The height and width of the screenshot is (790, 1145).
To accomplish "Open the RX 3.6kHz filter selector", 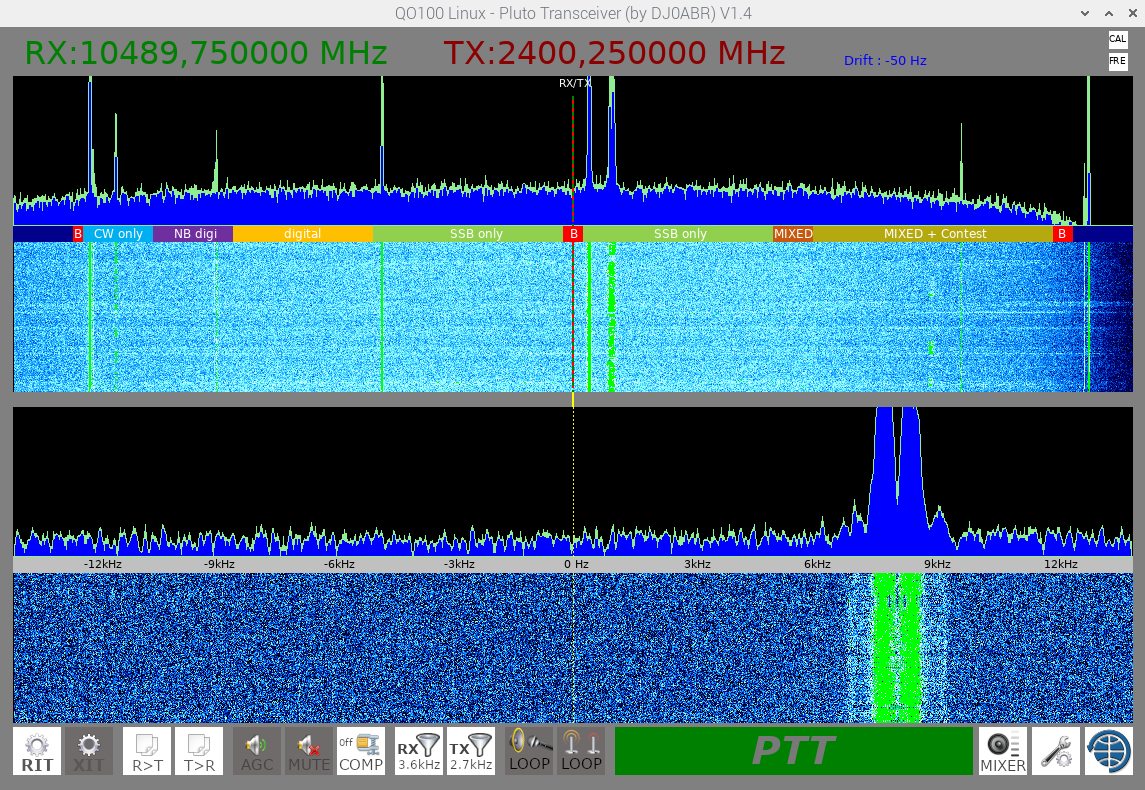I will click(419, 751).
